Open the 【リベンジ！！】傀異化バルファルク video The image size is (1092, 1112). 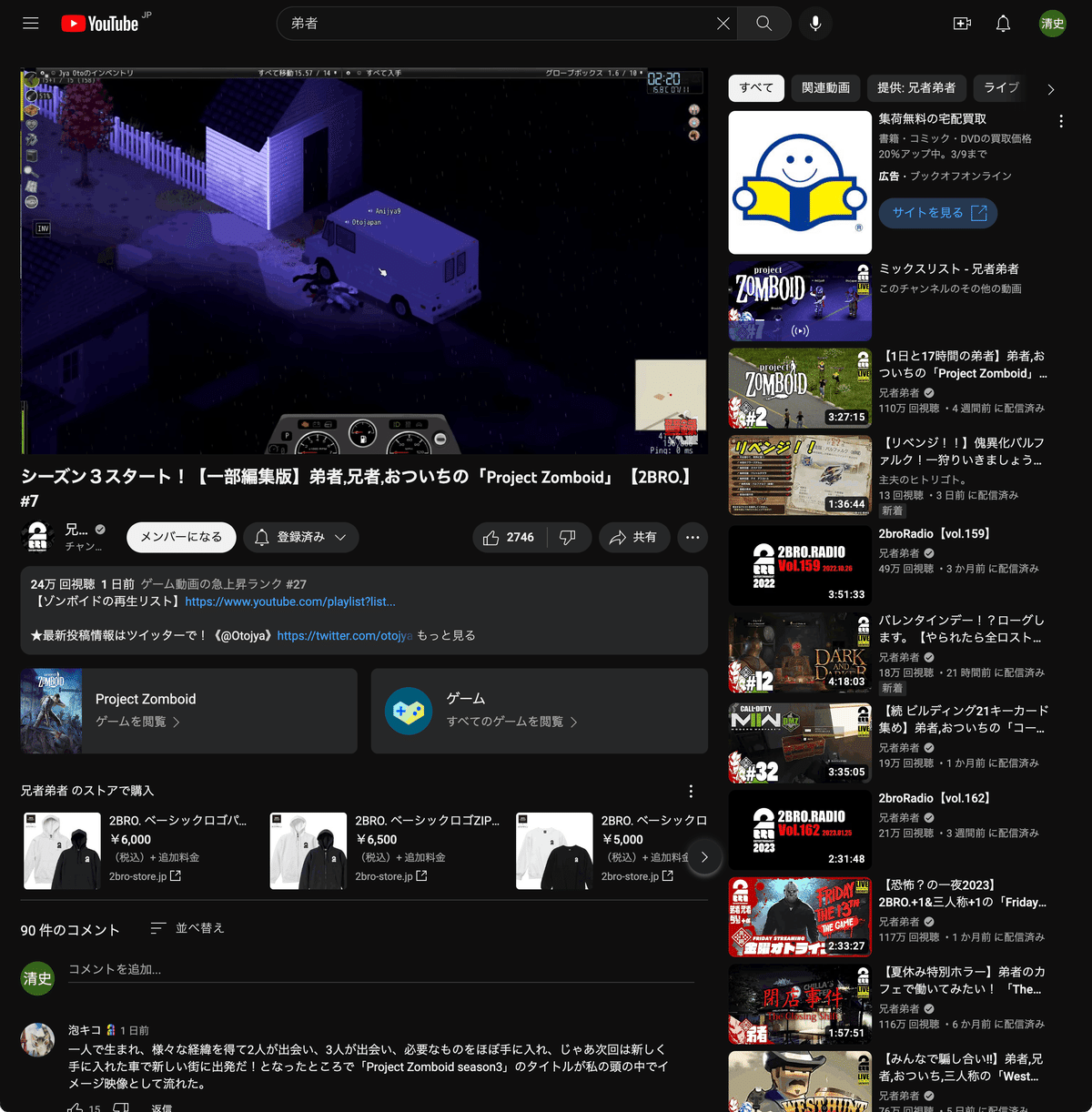(x=962, y=451)
